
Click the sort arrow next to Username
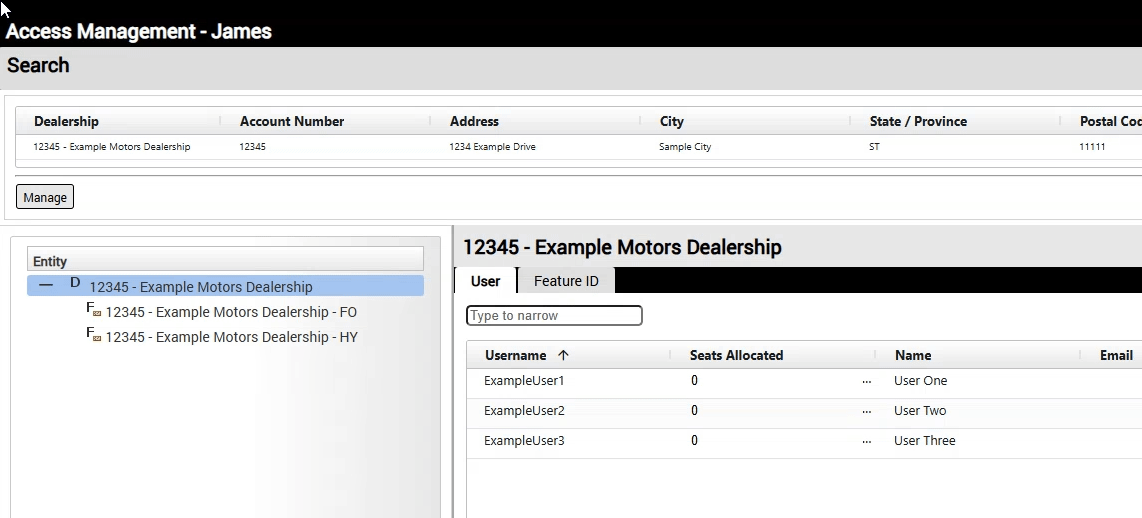coord(563,355)
